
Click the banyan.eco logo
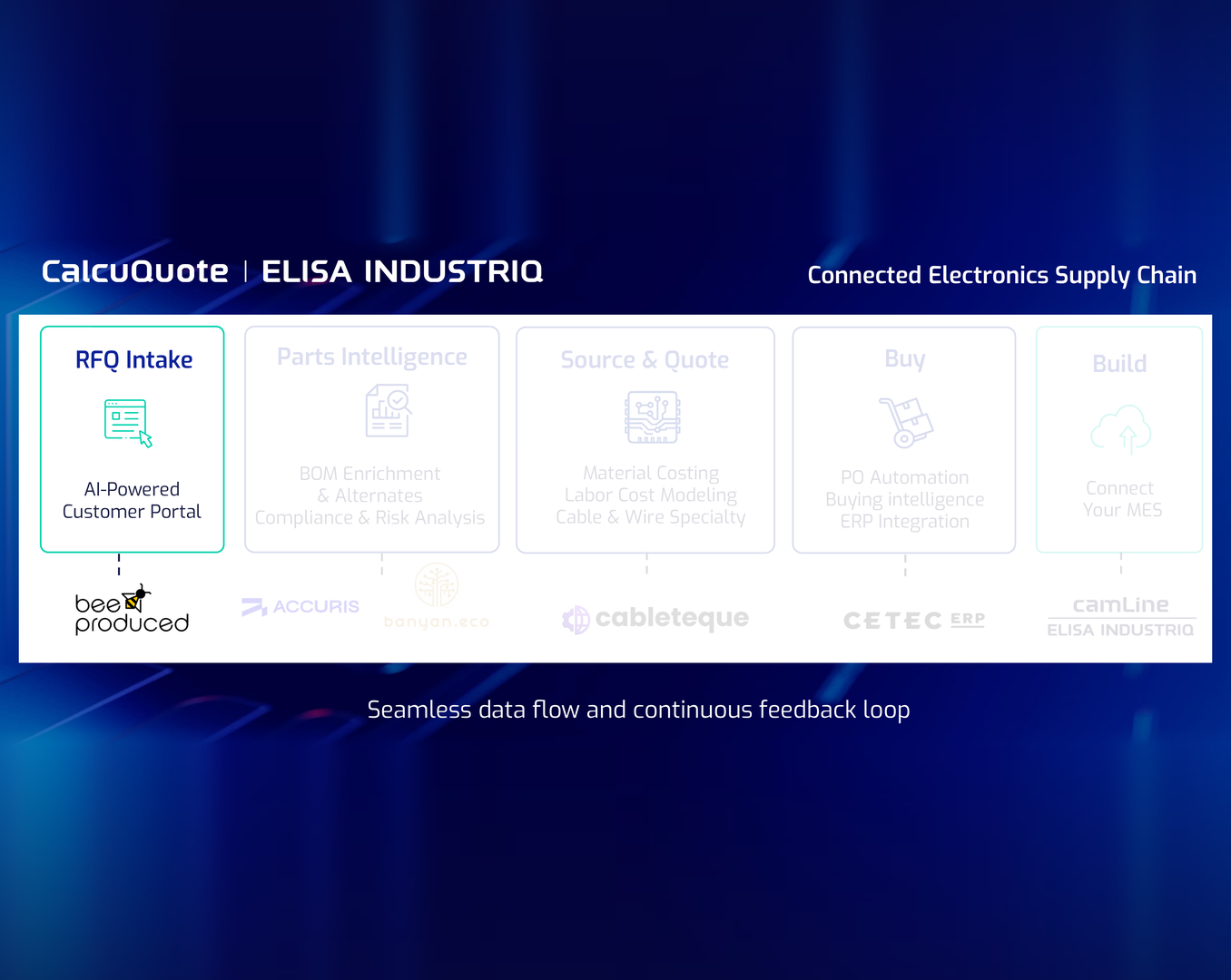(437, 597)
